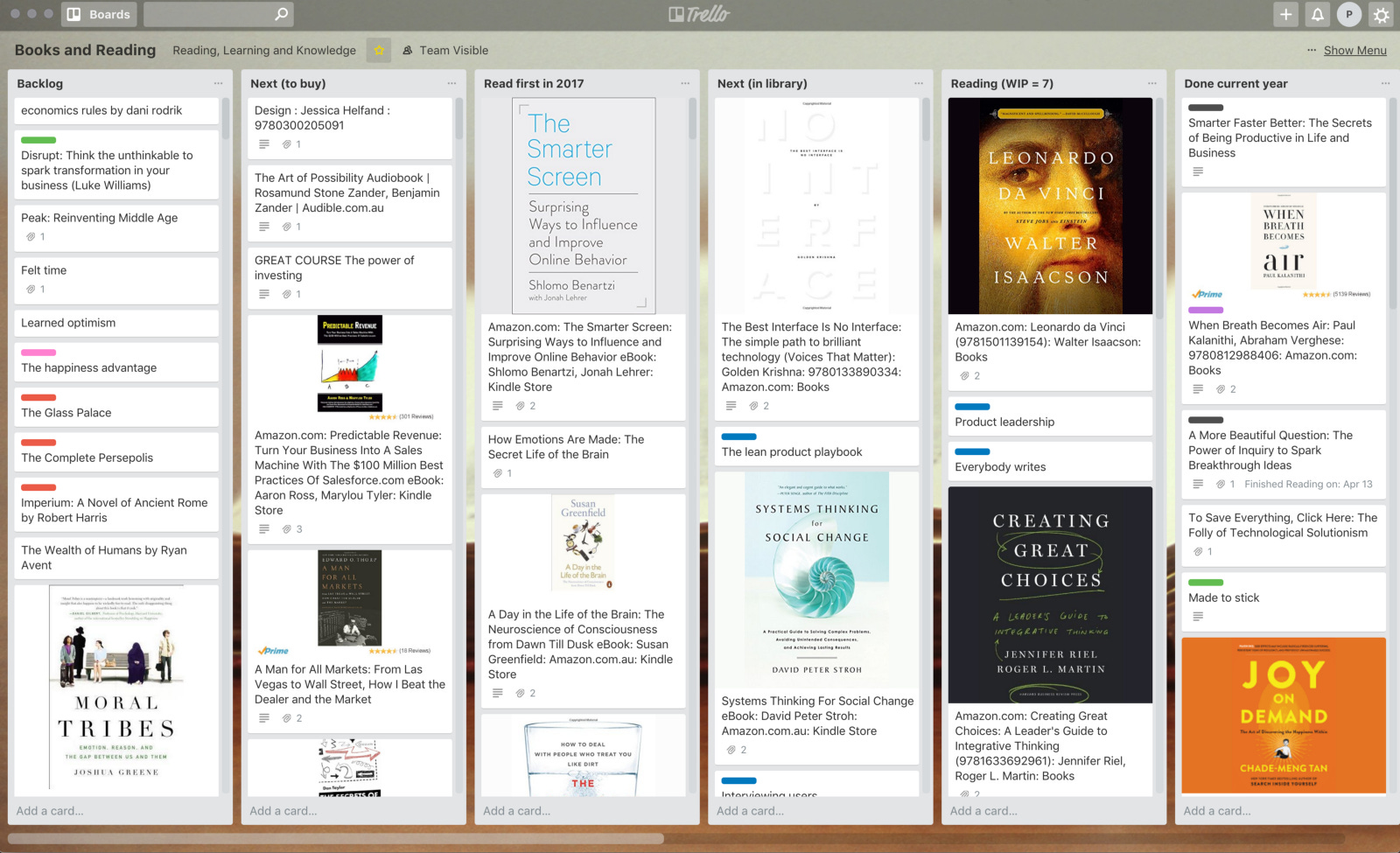Click attachment icon on To Save Everything card
This screenshot has width=1400, height=853.
click(1198, 552)
